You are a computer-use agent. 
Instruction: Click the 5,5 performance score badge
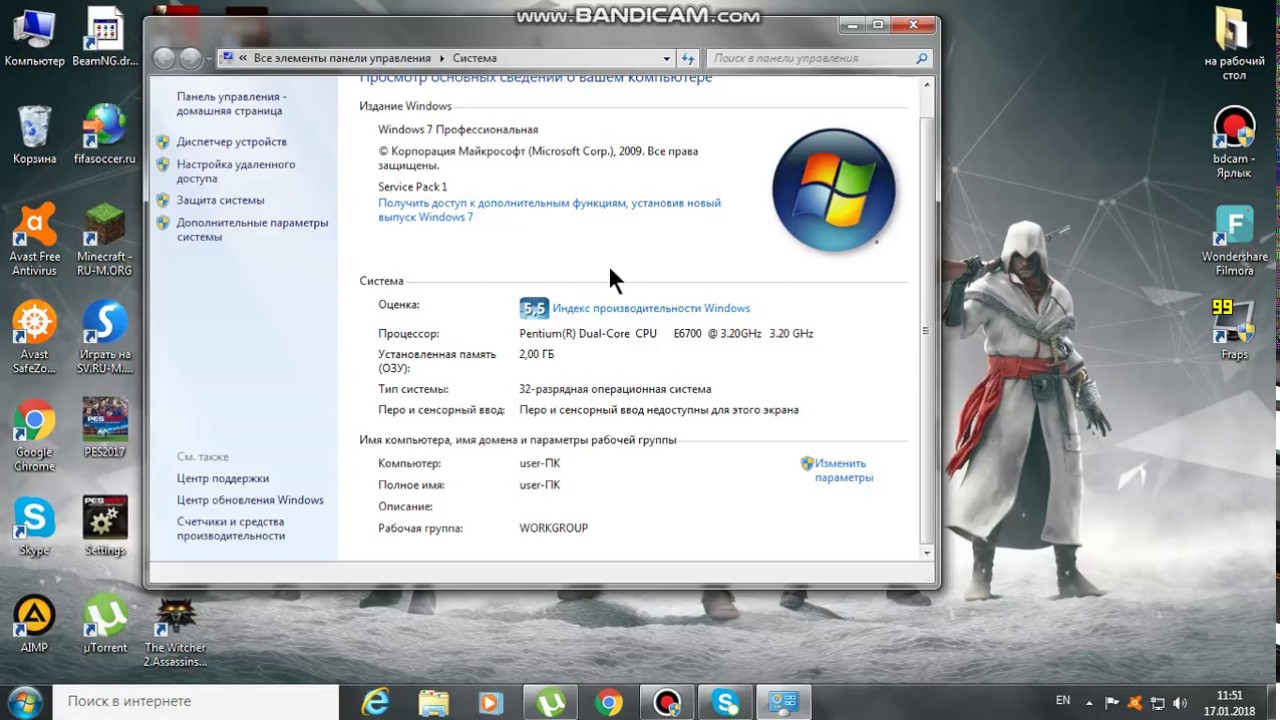click(x=534, y=308)
